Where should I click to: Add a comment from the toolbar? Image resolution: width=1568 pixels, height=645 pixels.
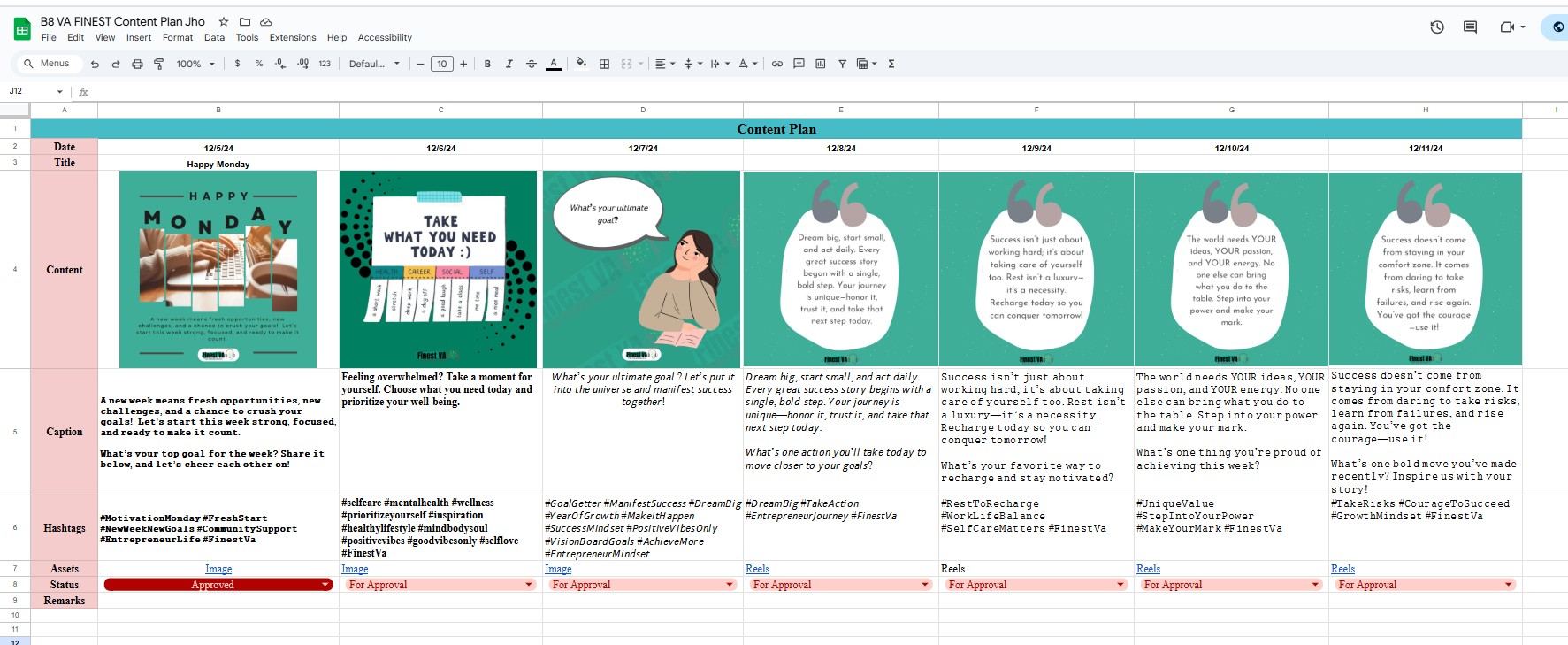pos(799,64)
